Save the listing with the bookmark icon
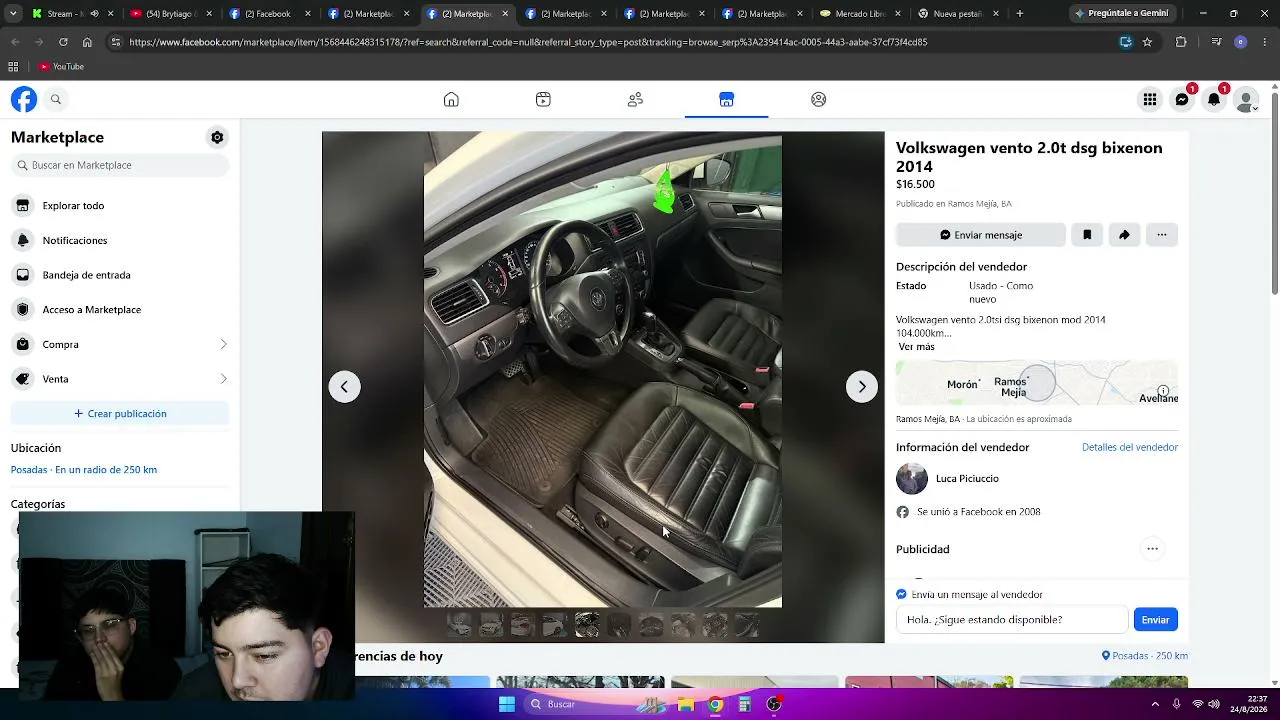The width and height of the screenshot is (1280, 720). 1087,235
